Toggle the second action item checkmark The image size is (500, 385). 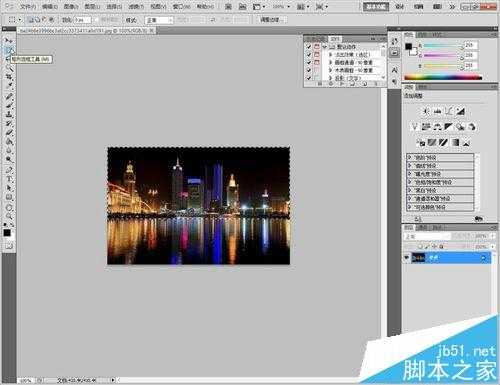click(309, 54)
